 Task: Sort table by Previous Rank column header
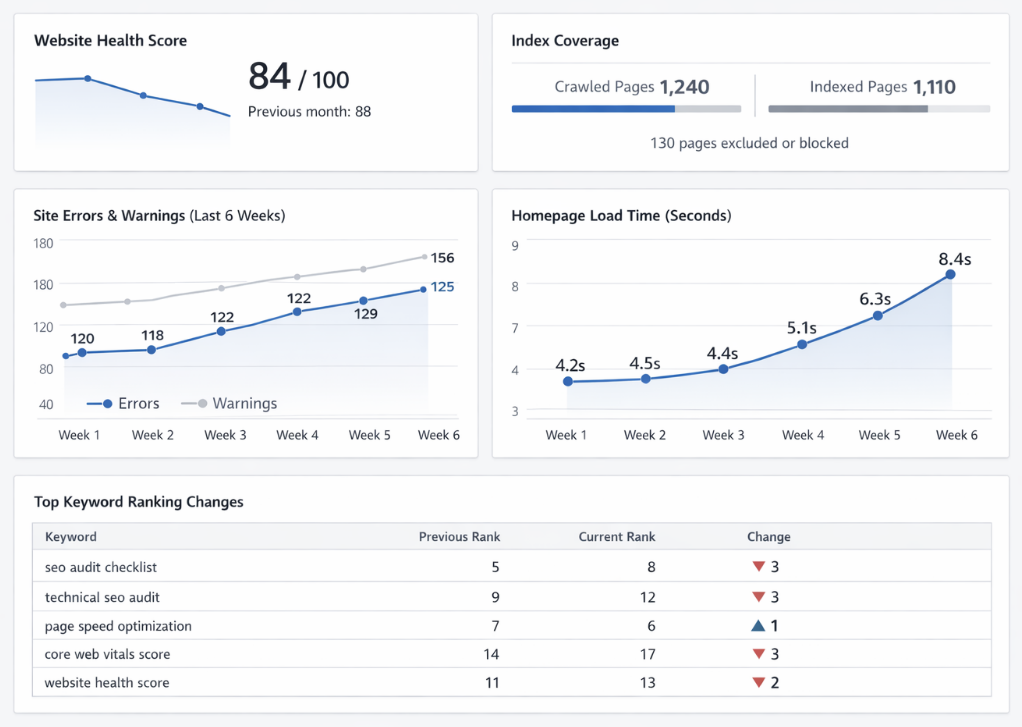459,537
